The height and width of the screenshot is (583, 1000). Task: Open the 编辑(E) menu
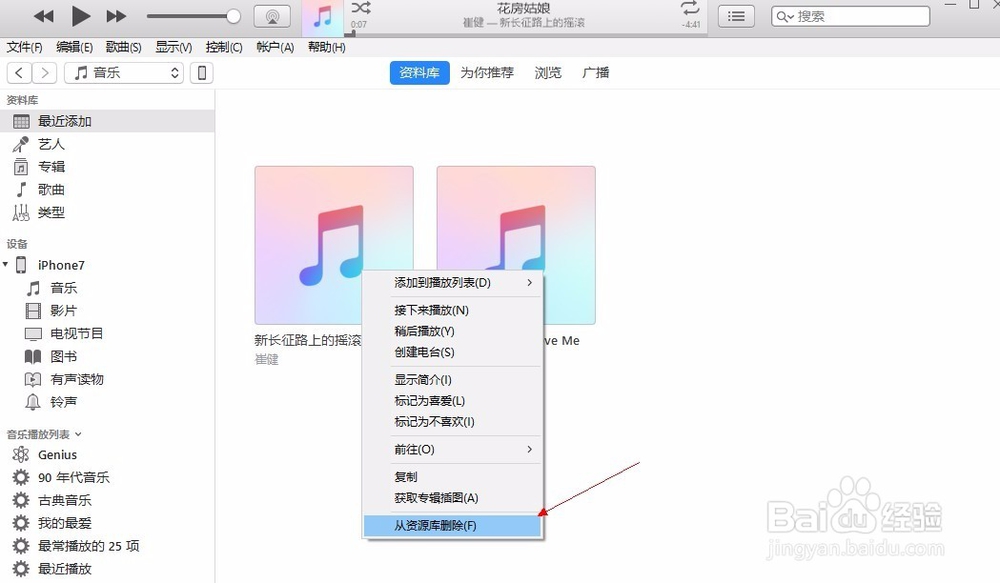point(74,47)
